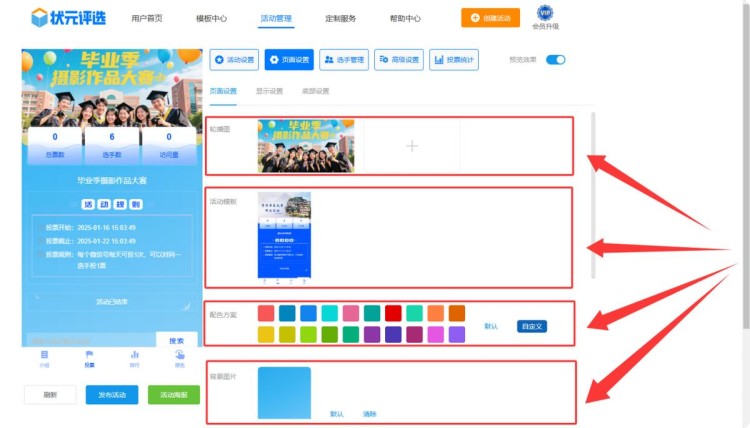The height and width of the screenshot is (428, 750).
Task: Click the orange 创建活动 button
Action: point(490,18)
